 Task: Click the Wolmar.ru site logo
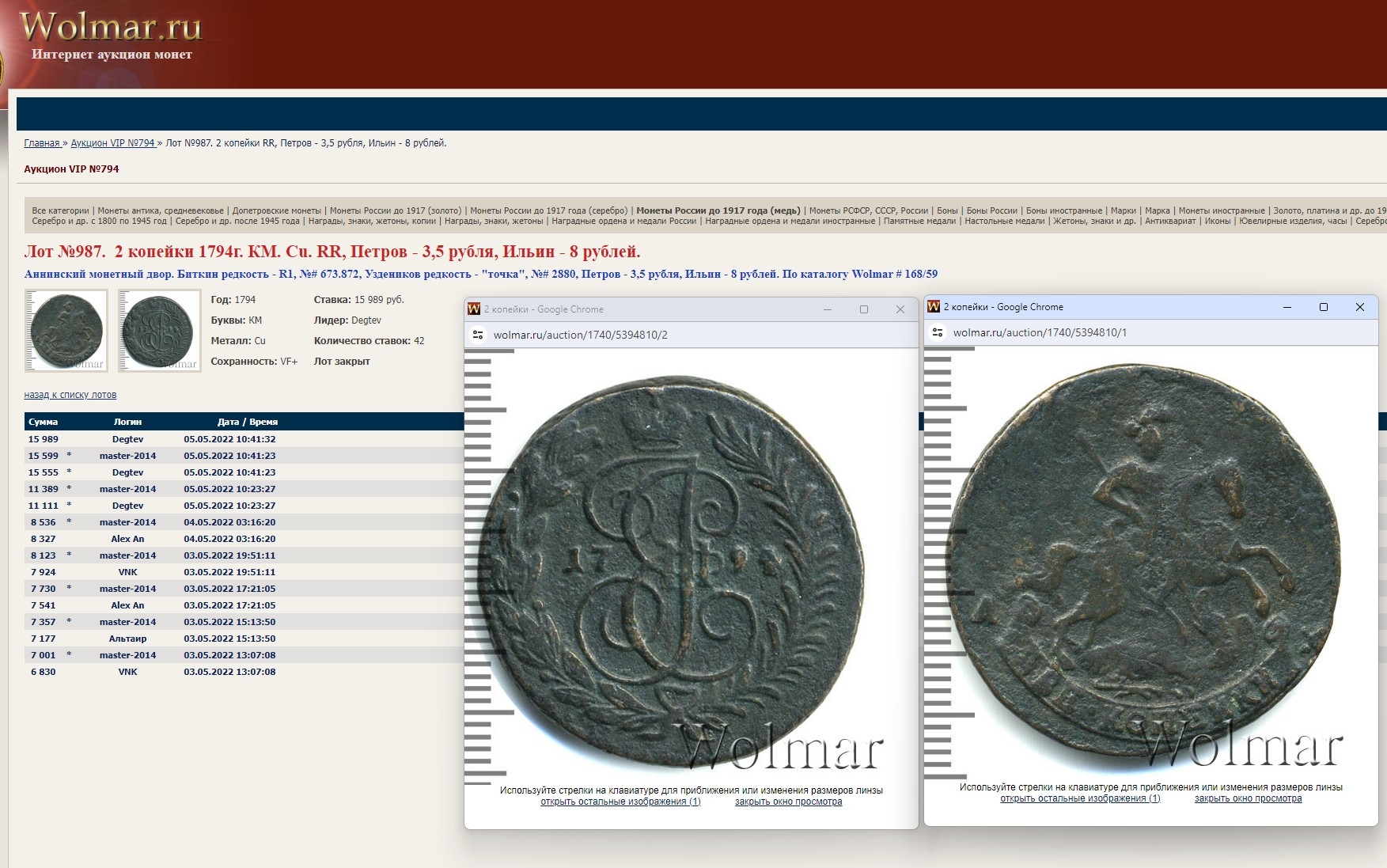[x=111, y=28]
